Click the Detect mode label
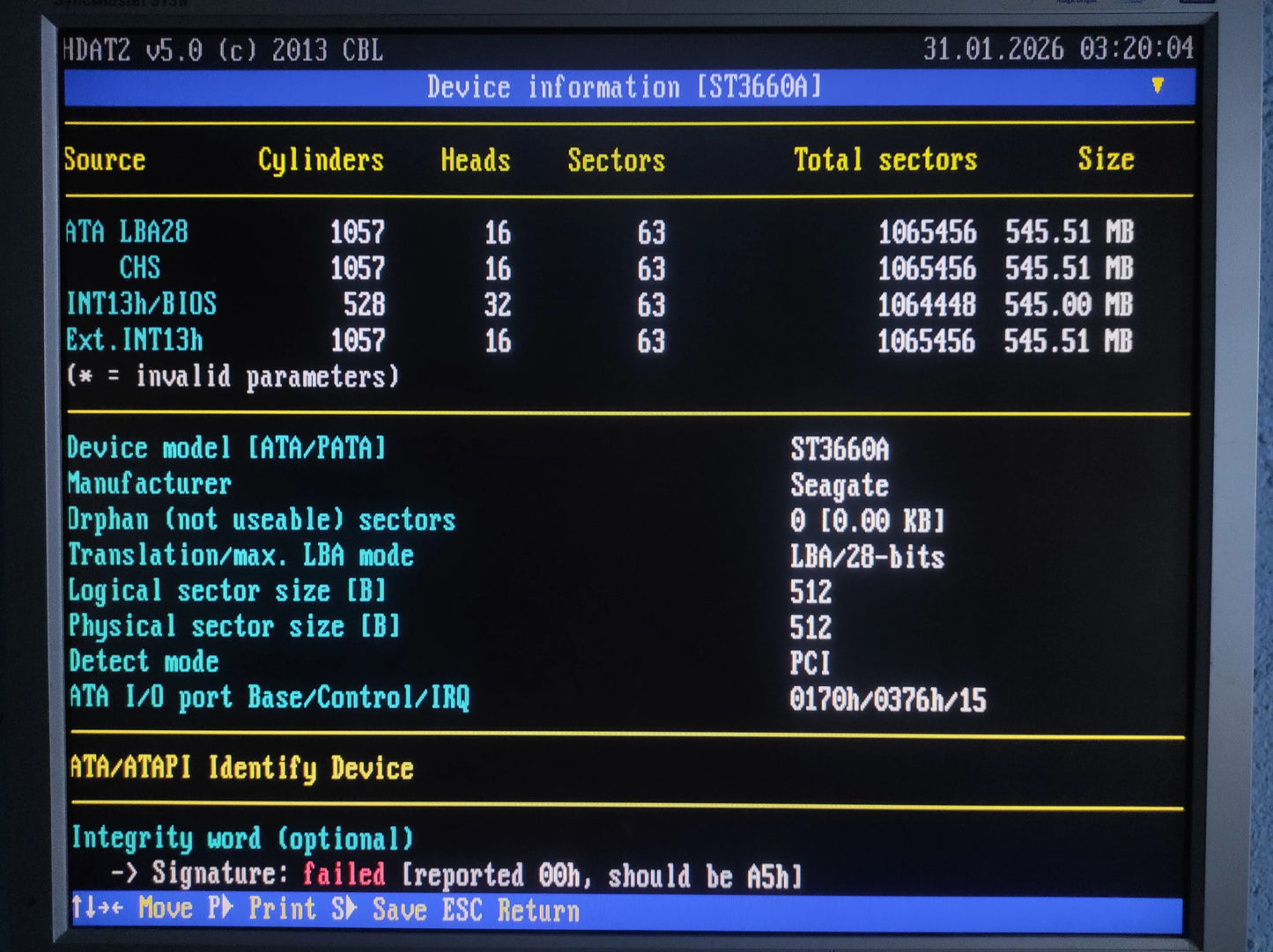Viewport: 1273px width, 952px height. [144, 661]
